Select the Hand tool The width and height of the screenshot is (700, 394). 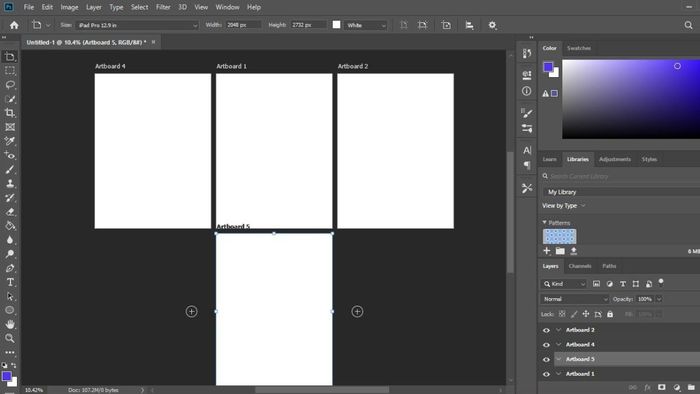10,324
